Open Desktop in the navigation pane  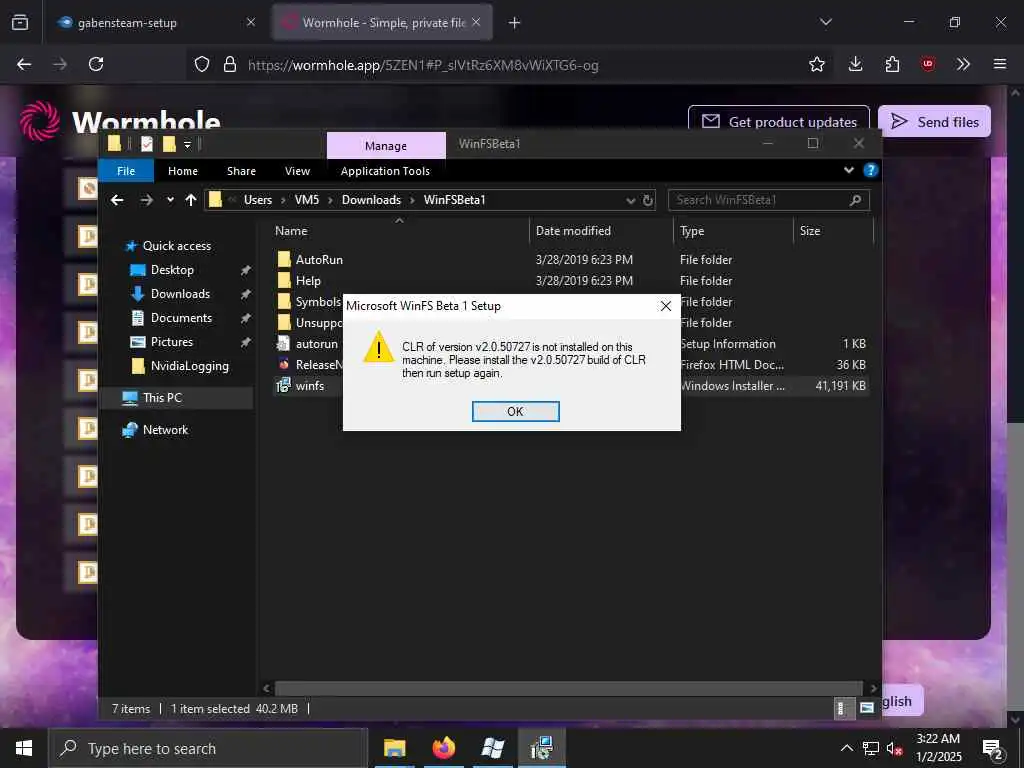coord(172,270)
